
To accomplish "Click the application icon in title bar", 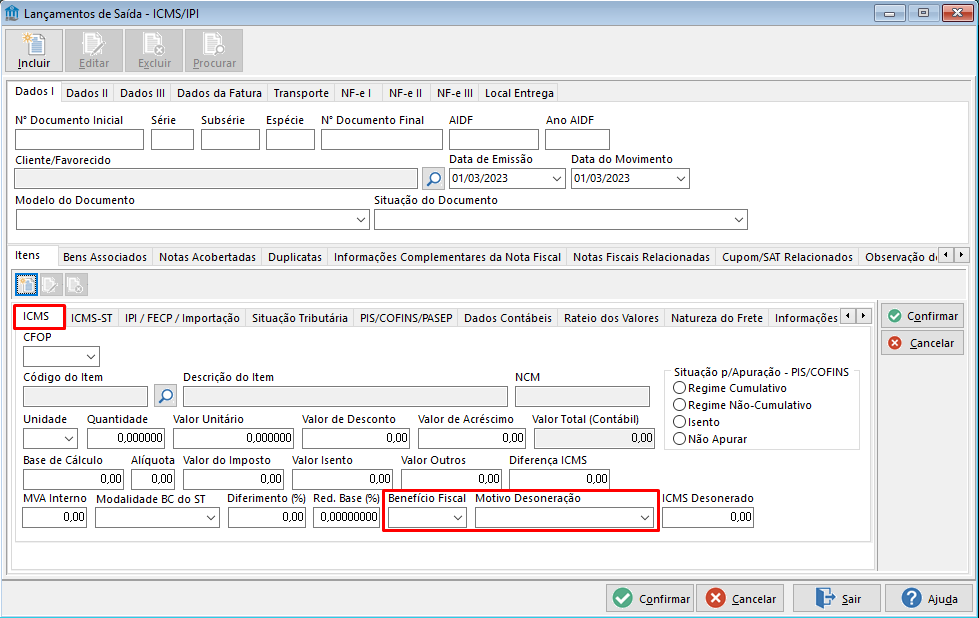I will [x=12, y=12].
